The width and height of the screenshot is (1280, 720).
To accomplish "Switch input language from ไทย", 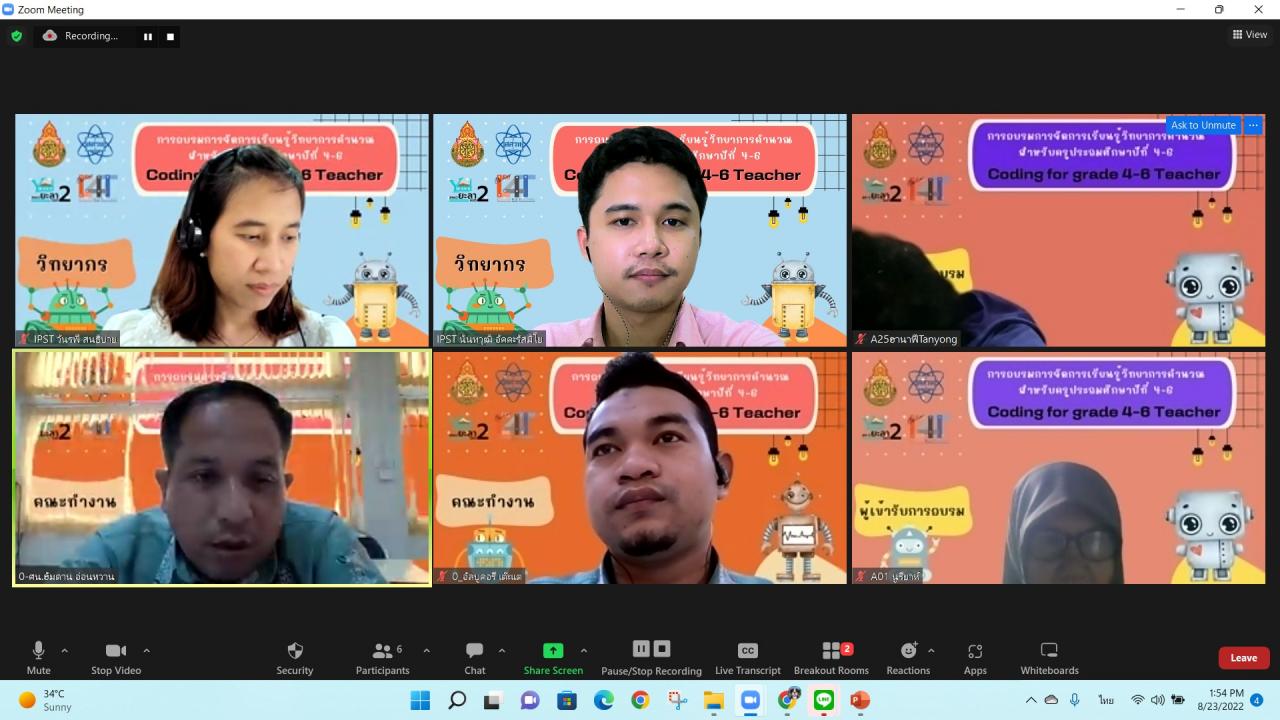I will click(1106, 700).
